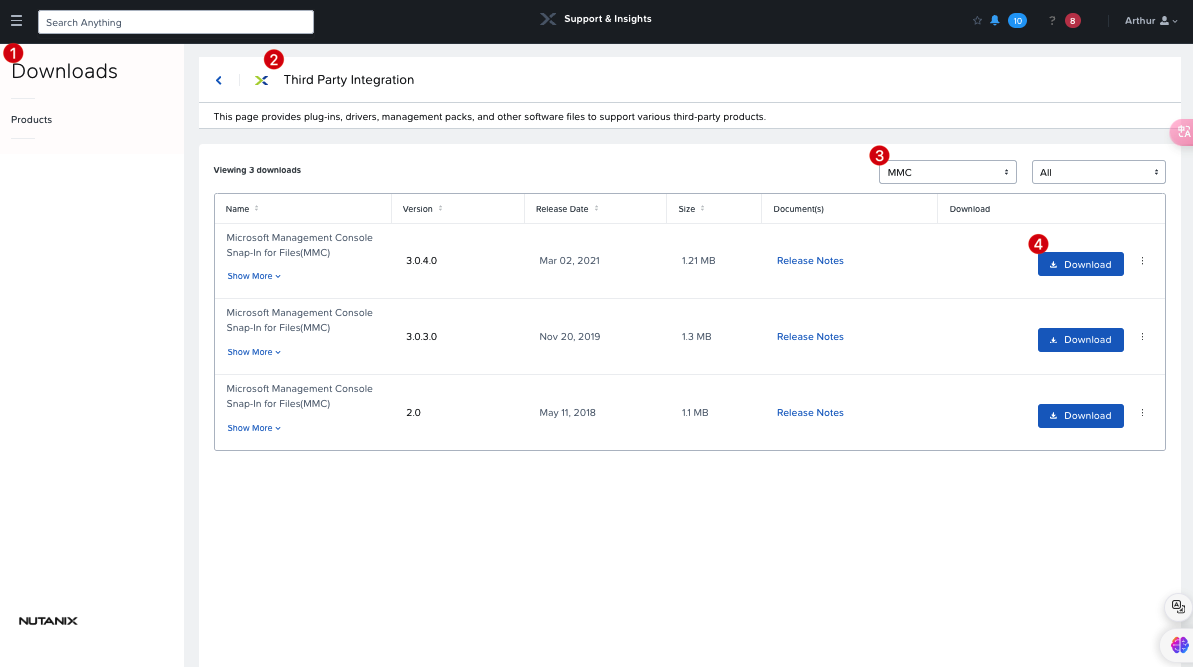This screenshot has height=667, width=1193.
Task: Click the red 8 help badge
Action: [1073, 21]
